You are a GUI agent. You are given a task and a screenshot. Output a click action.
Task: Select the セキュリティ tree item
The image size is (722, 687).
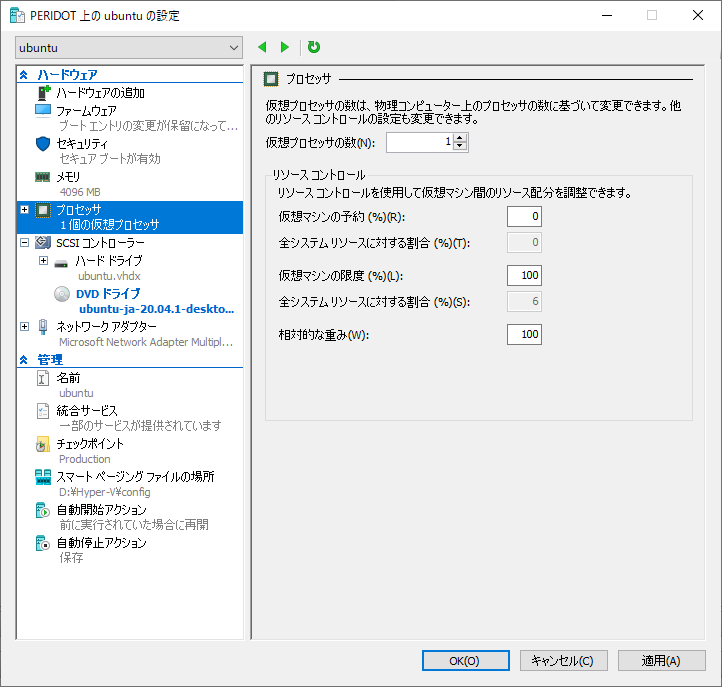tap(130, 151)
